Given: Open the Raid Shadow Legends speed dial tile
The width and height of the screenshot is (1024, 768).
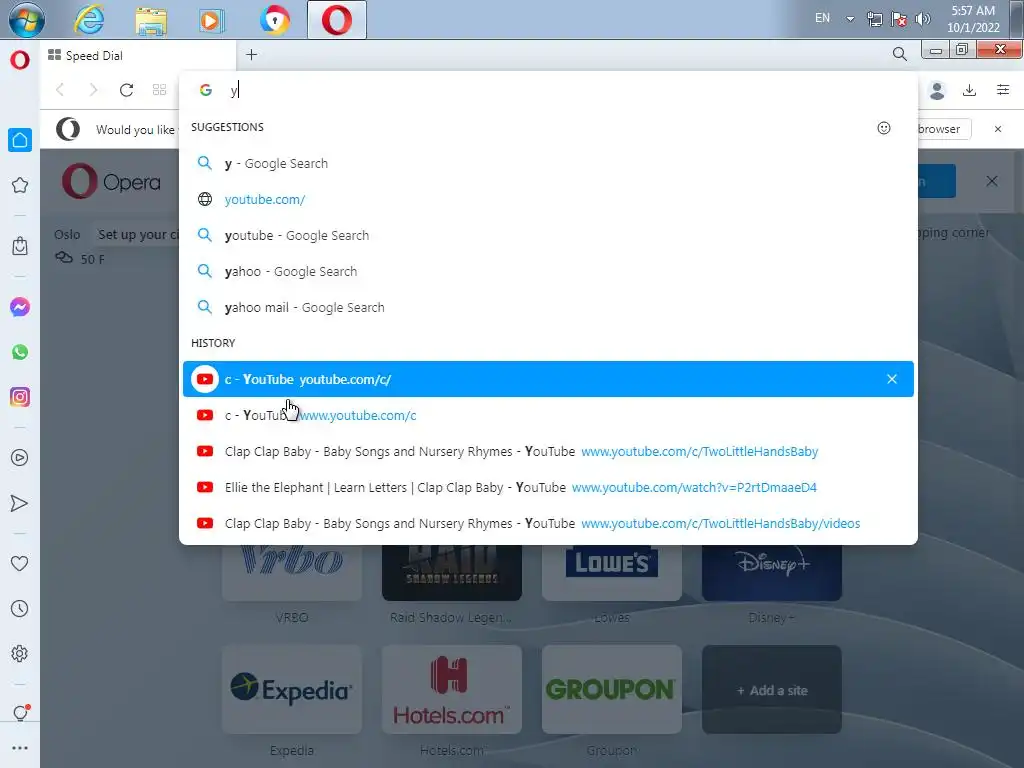Looking at the screenshot, I should pos(452,573).
